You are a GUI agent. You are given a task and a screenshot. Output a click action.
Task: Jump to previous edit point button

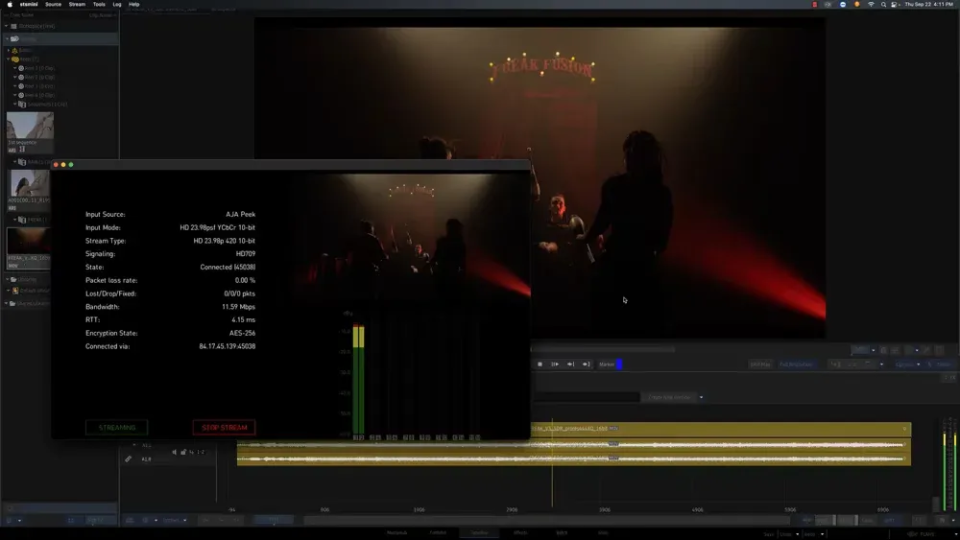coord(571,364)
